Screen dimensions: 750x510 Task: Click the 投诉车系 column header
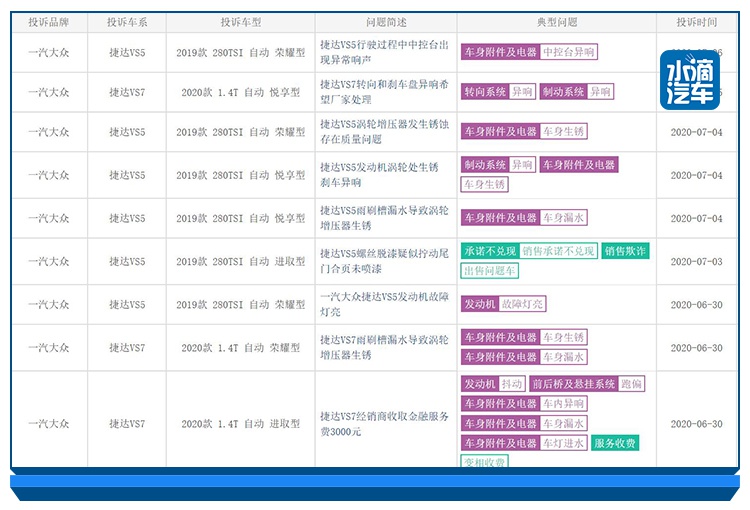click(127, 22)
